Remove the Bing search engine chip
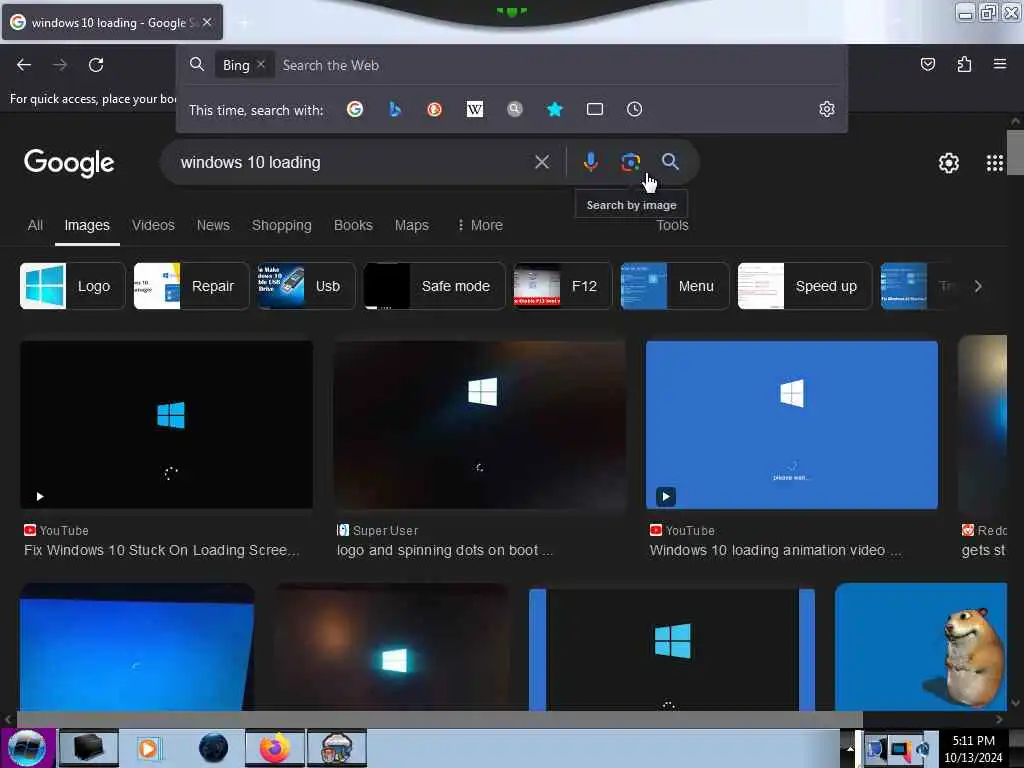The height and width of the screenshot is (768, 1024). pos(261,64)
